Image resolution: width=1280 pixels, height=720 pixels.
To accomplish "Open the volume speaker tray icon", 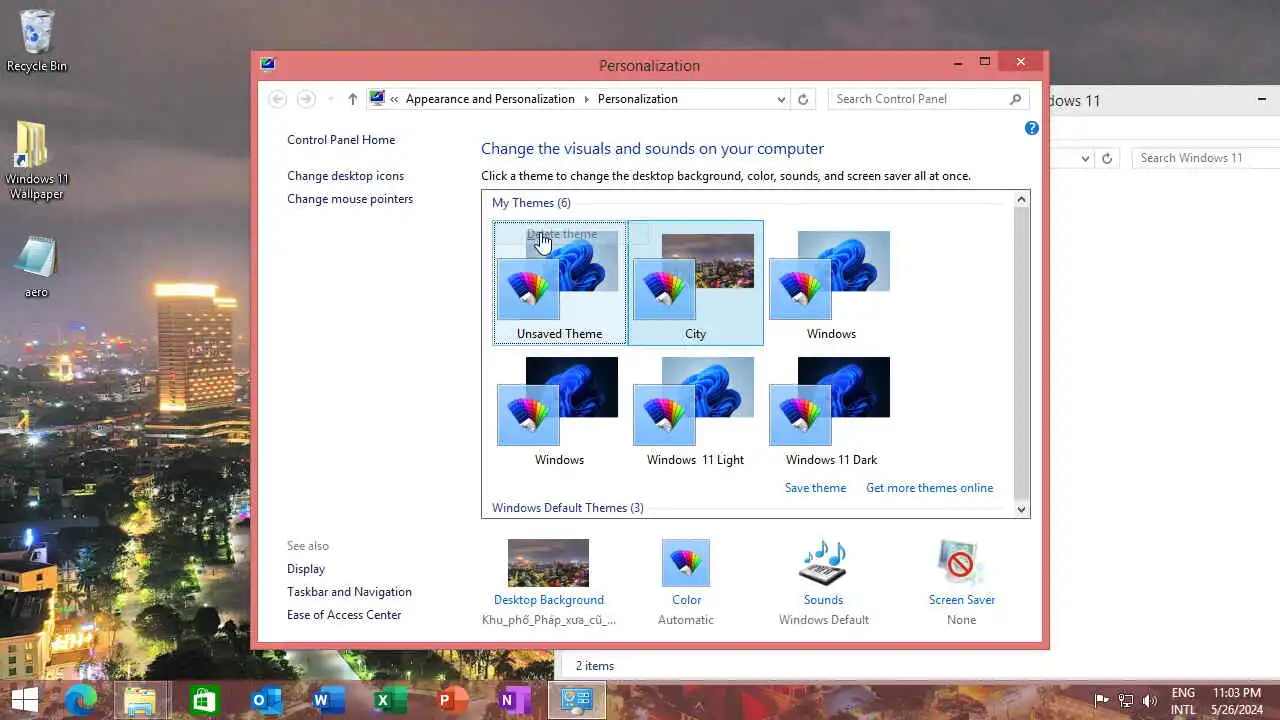I will (x=1150, y=700).
